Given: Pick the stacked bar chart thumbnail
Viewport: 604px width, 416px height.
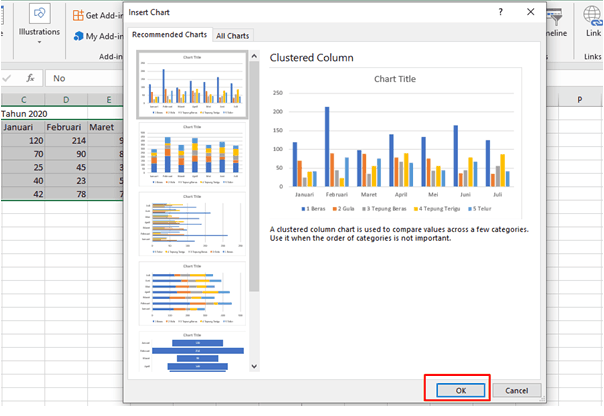Looking at the screenshot, I should (191, 295).
